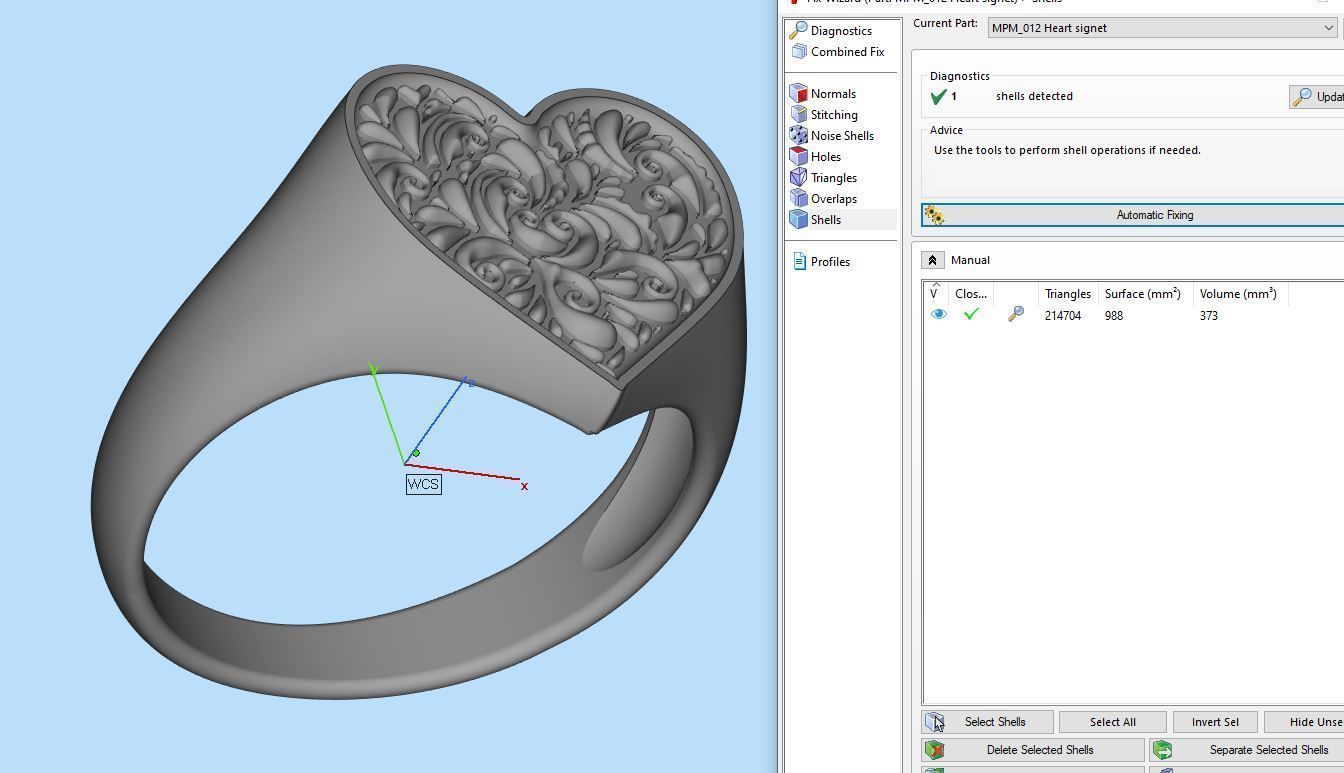Image resolution: width=1344 pixels, height=773 pixels.
Task: Separate Selected Shells
Action: (1246, 750)
